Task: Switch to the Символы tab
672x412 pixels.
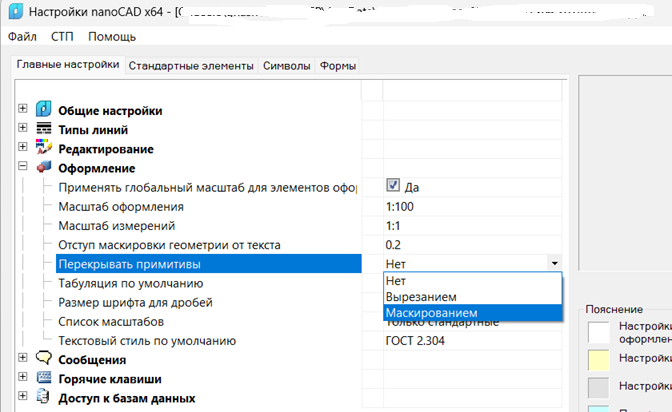Action: pos(286,66)
